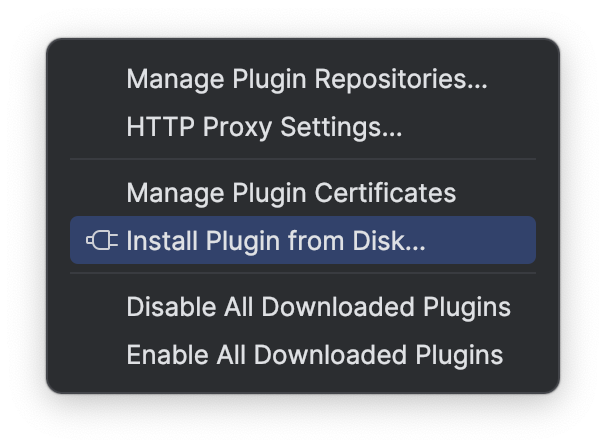
Task: Open Manage Plugin Repositories menu entry
Action: 306,80
